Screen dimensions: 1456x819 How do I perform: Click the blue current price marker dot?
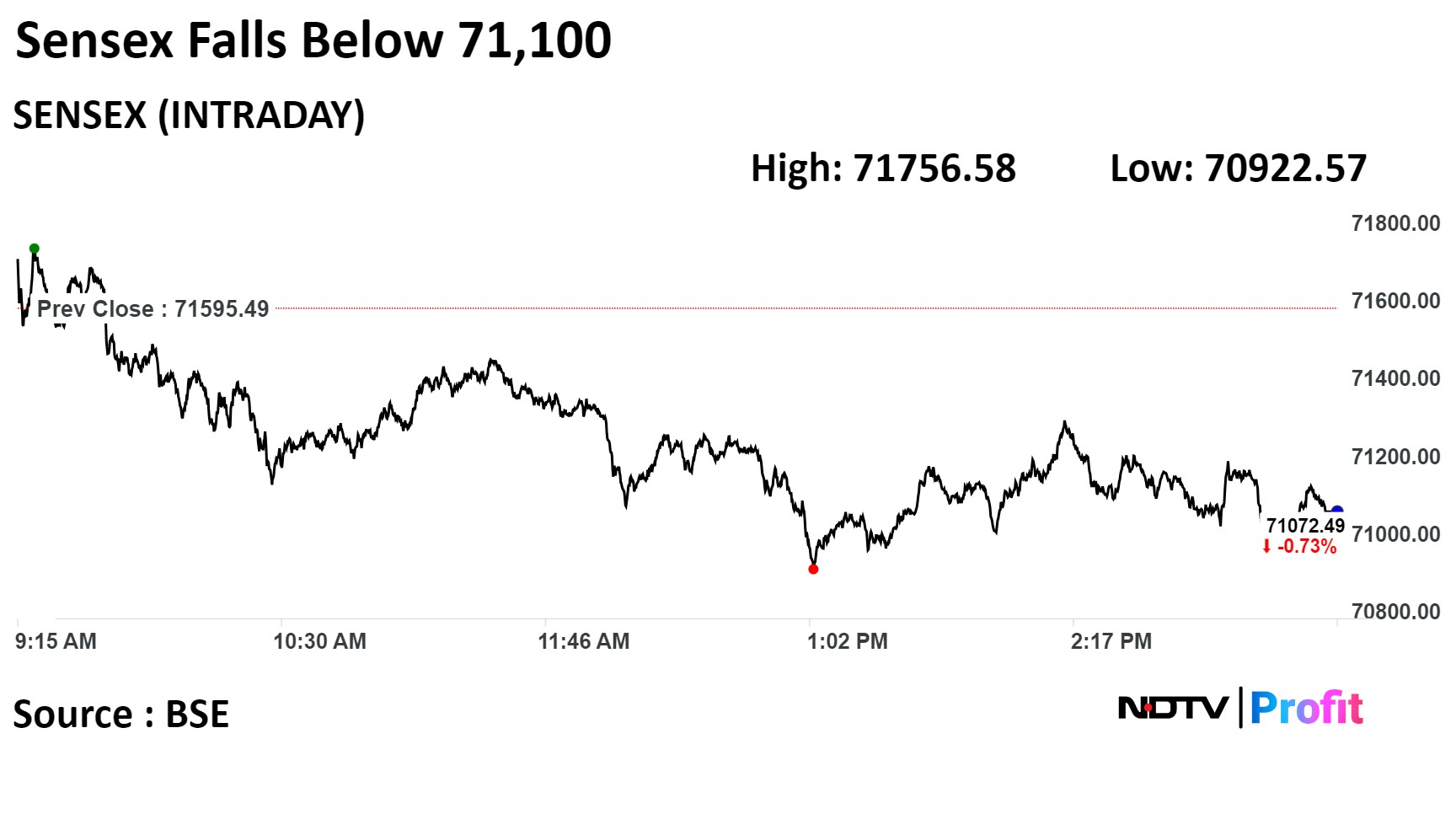point(1336,511)
